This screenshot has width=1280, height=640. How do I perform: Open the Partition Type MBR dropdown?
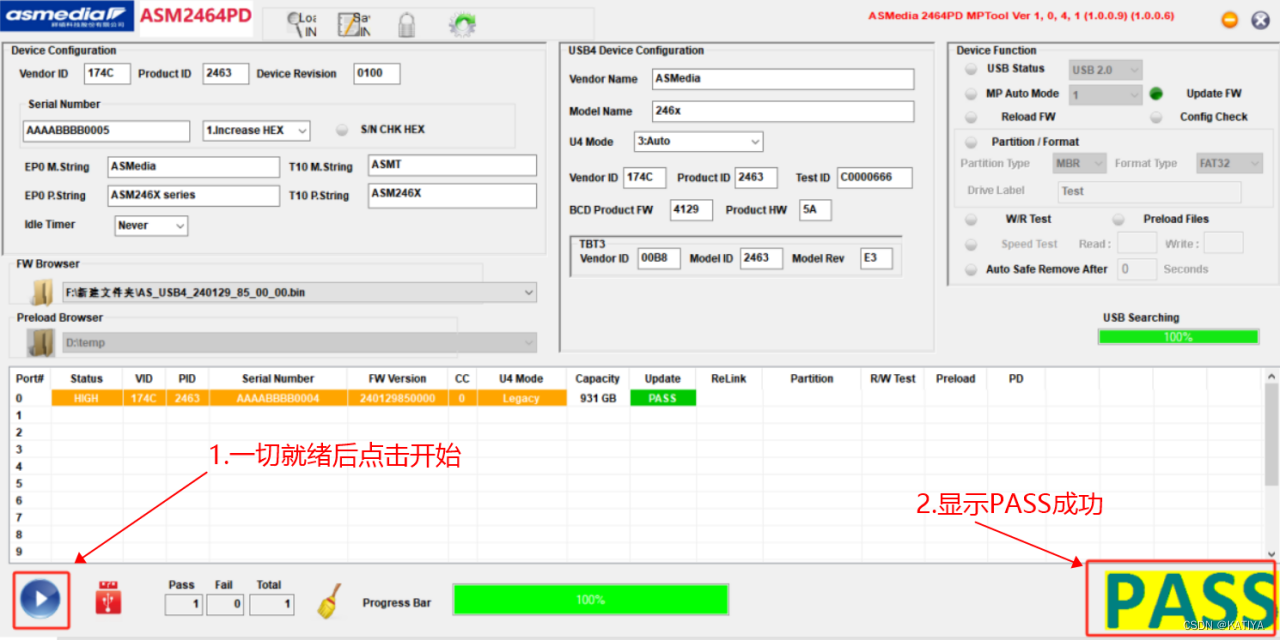[x=1079, y=163]
